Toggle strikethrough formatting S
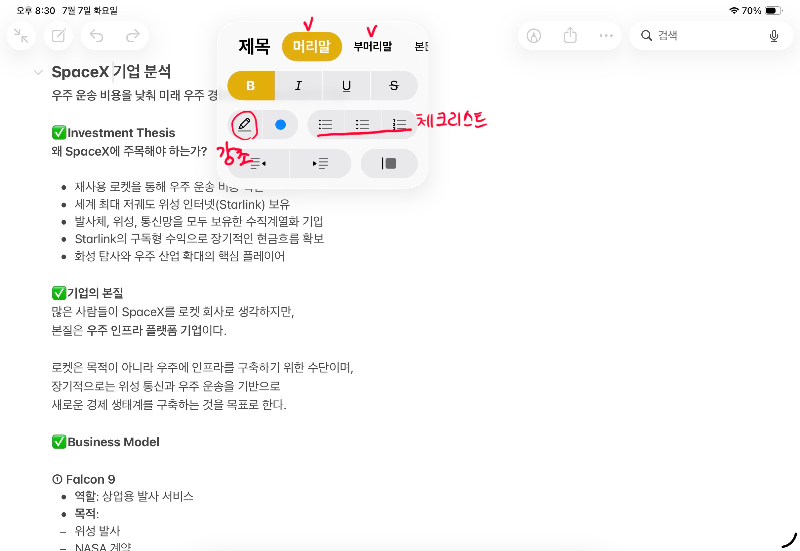This screenshot has height=551, width=800. point(394,86)
